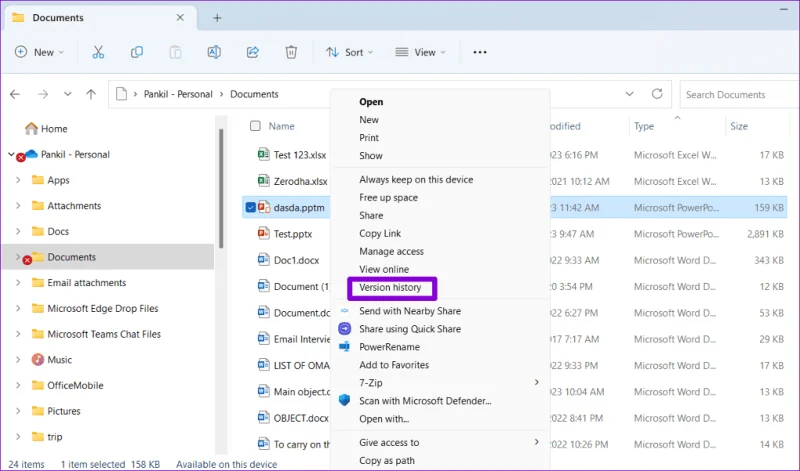Click the Quick Share icon in menu
Screen dimensions: 800x471
pos(344,329)
